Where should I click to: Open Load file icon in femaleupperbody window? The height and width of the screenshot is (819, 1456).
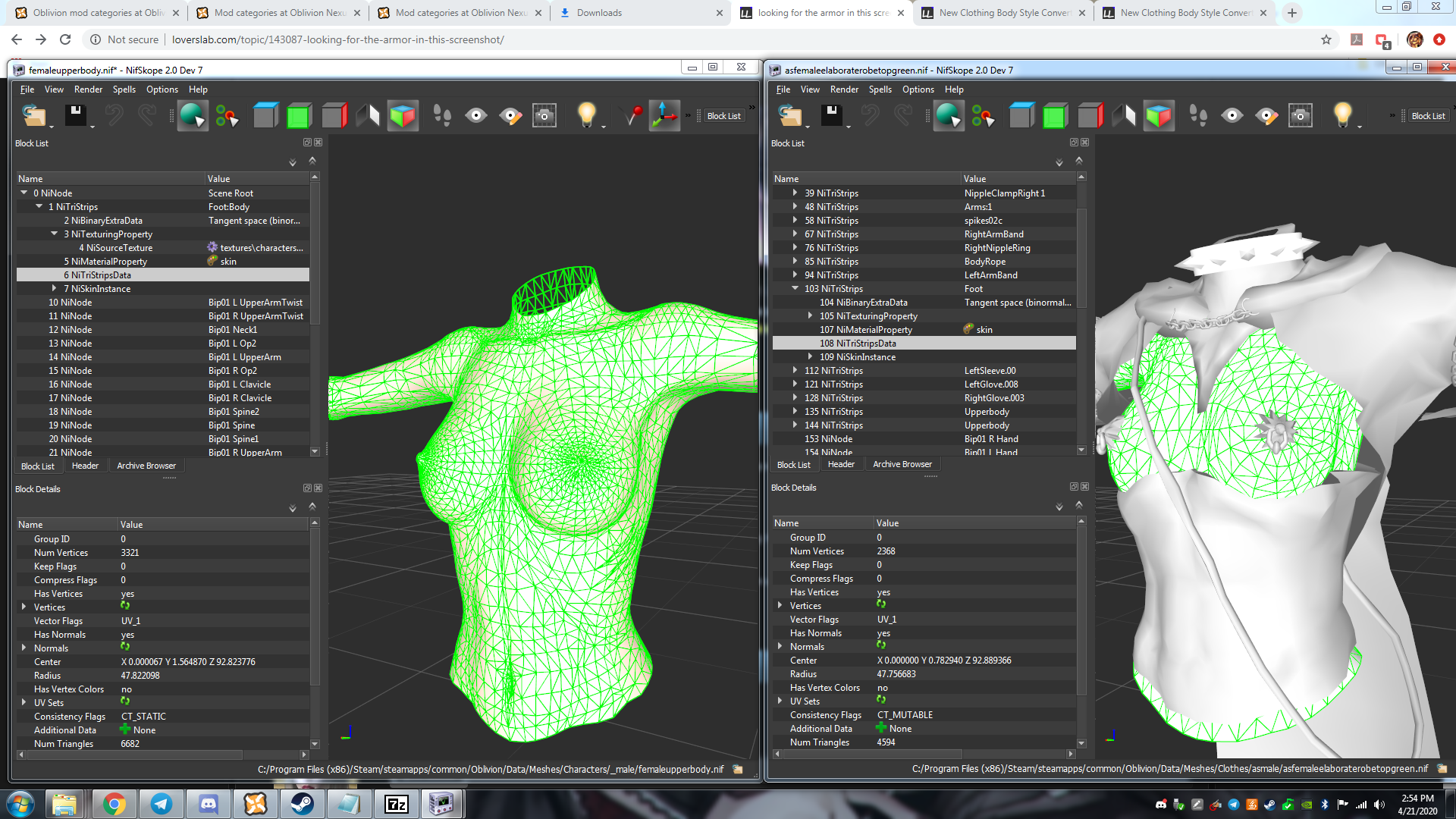click(35, 116)
